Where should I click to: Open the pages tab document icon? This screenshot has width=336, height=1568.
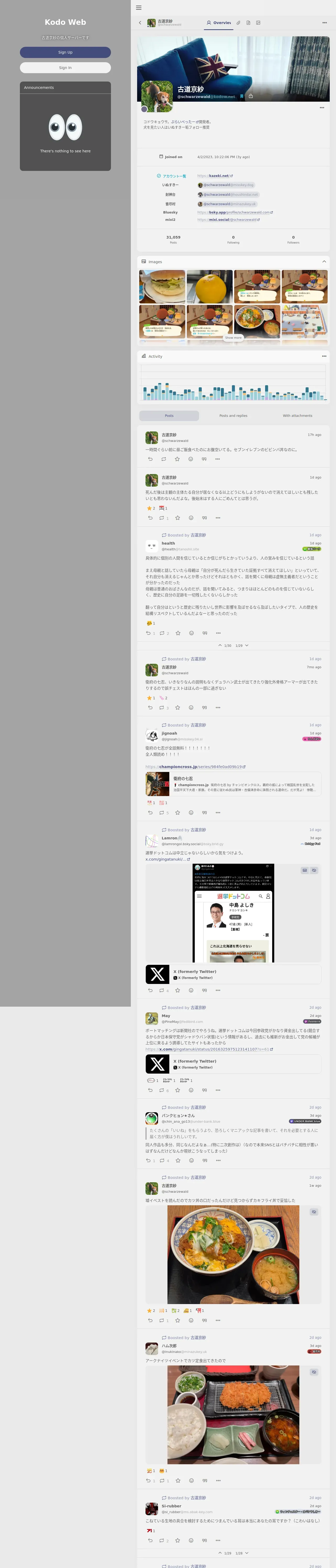point(248,22)
